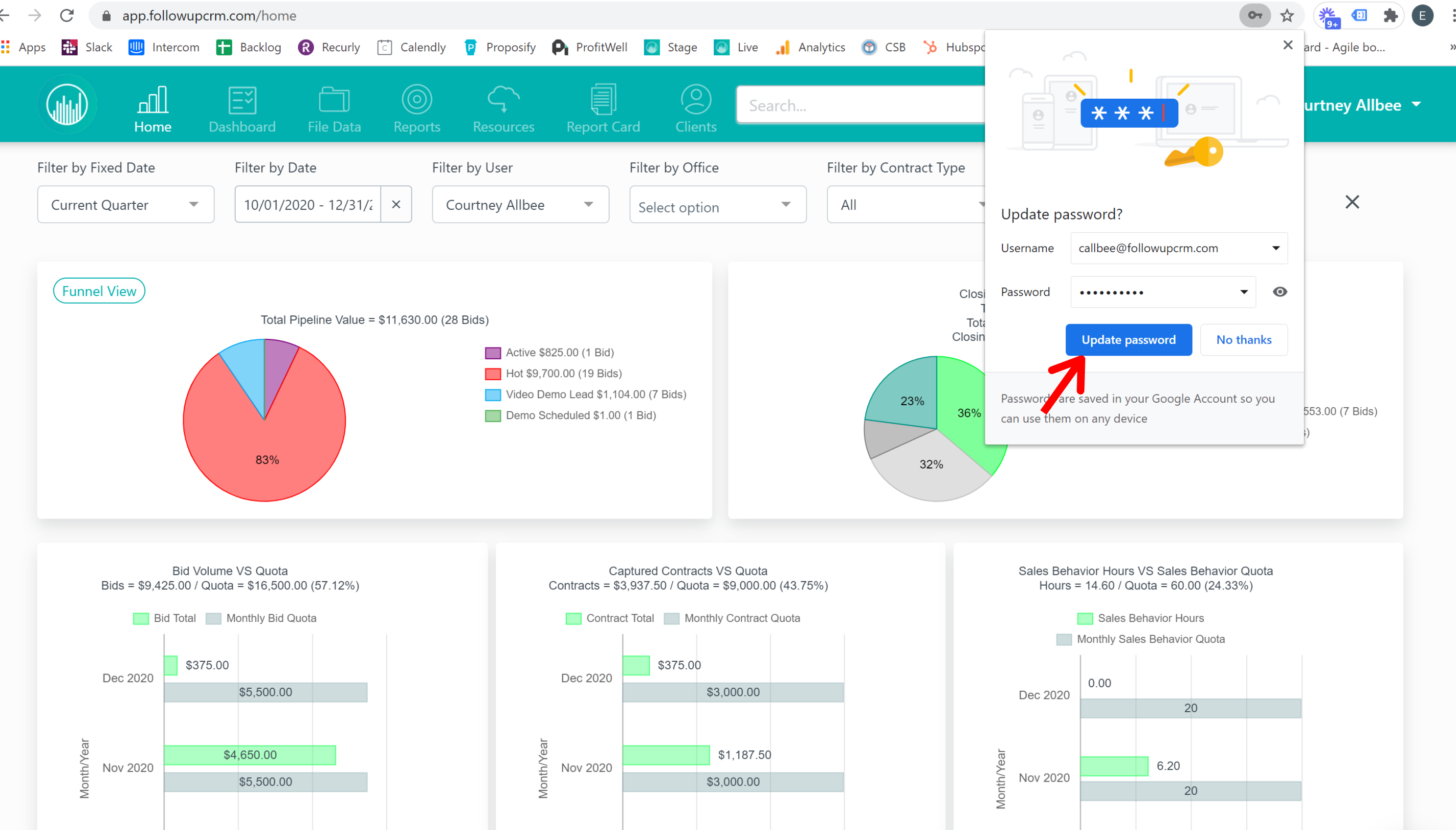The image size is (1456, 830).
Task: Open the Dashboard nav item
Action: [243, 109]
